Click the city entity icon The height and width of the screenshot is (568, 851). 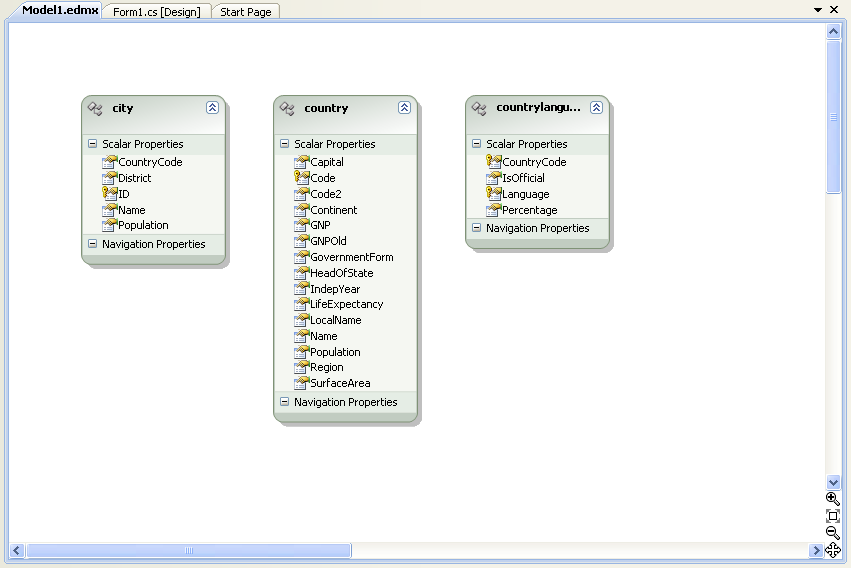click(x=95, y=108)
